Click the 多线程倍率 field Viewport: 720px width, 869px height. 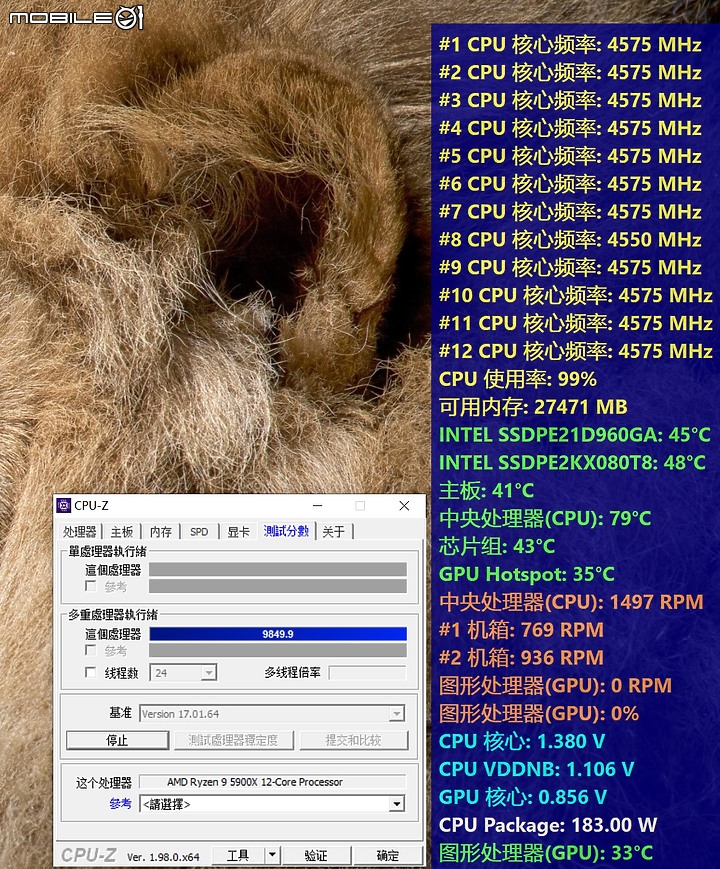point(367,673)
